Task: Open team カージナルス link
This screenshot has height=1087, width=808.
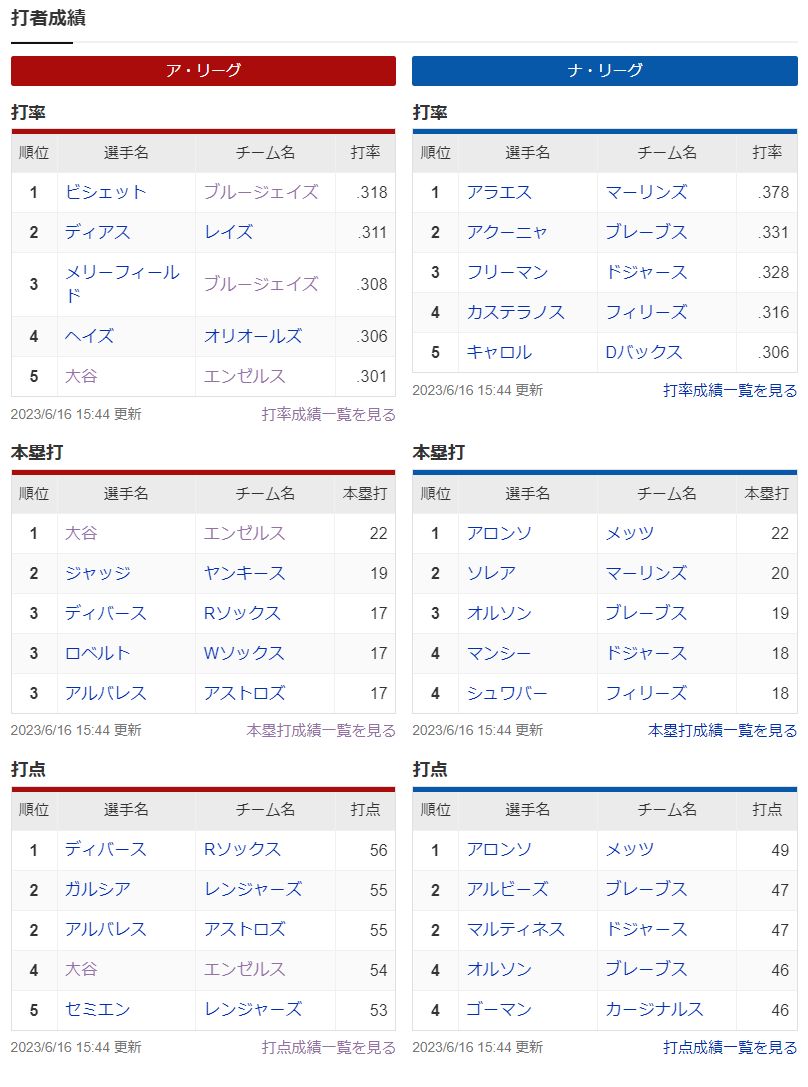Action: pyautogui.click(x=654, y=1009)
